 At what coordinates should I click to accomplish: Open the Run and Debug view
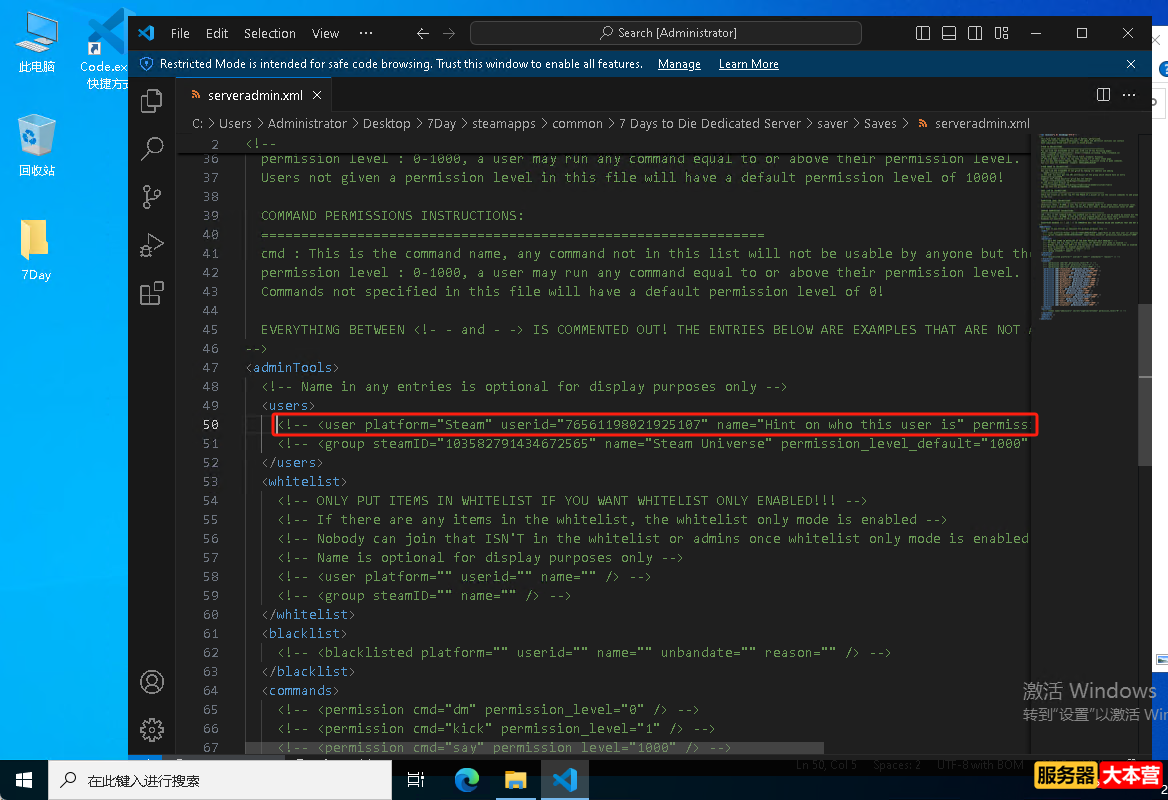(x=151, y=245)
